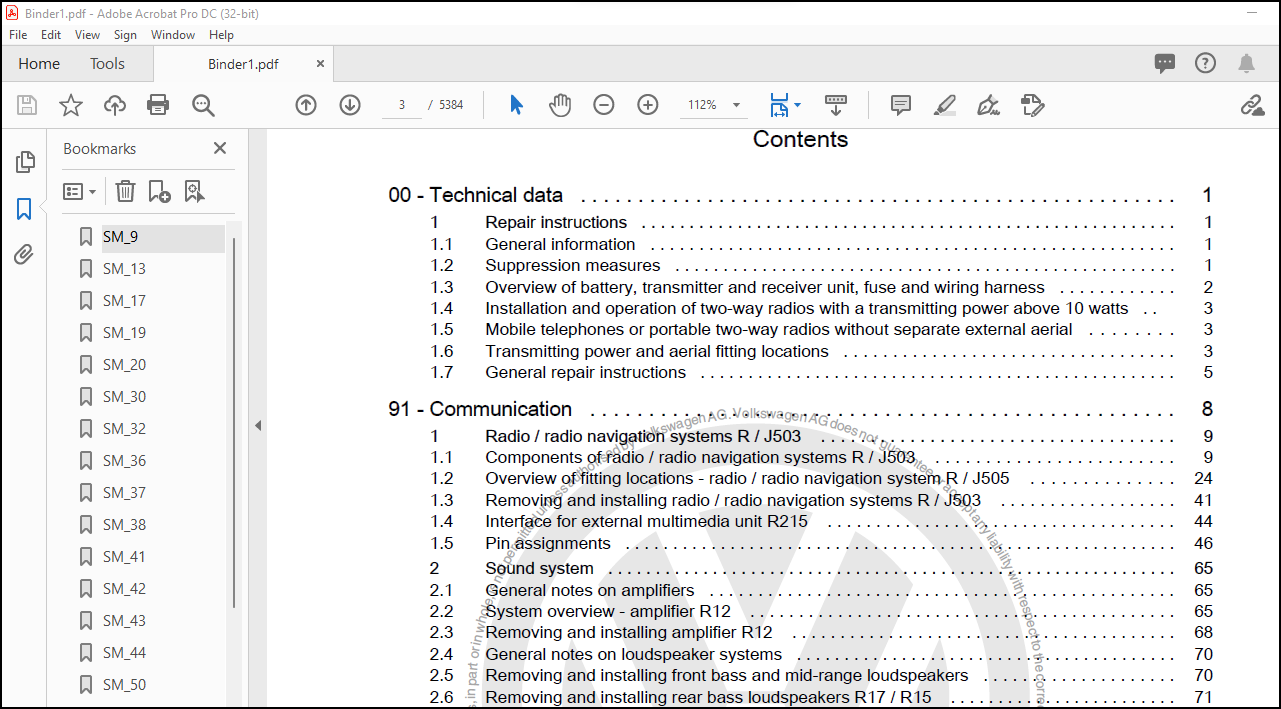Select the SM_13 bookmark

[x=124, y=269]
